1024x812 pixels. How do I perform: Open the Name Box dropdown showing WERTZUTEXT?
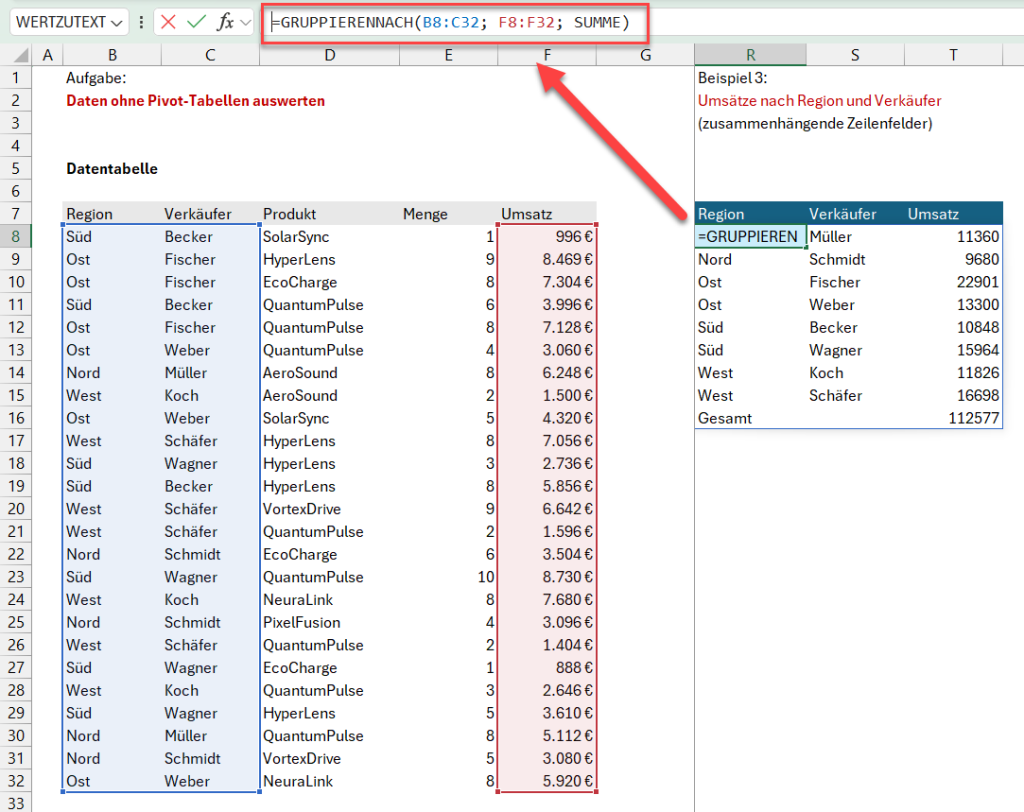[x=115, y=21]
